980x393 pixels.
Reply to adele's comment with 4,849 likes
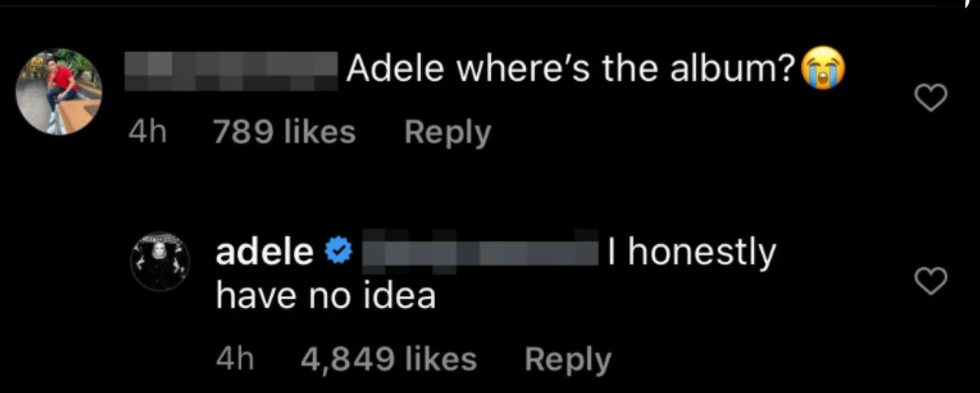568,359
